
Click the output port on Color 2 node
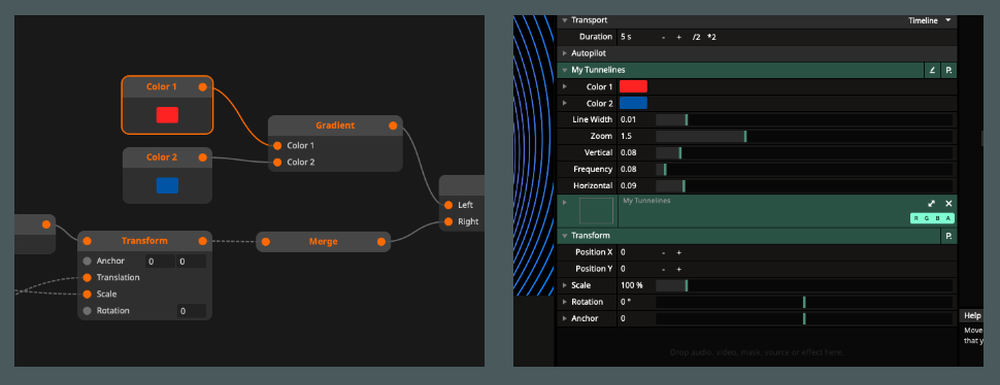click(x=203, y=157)
